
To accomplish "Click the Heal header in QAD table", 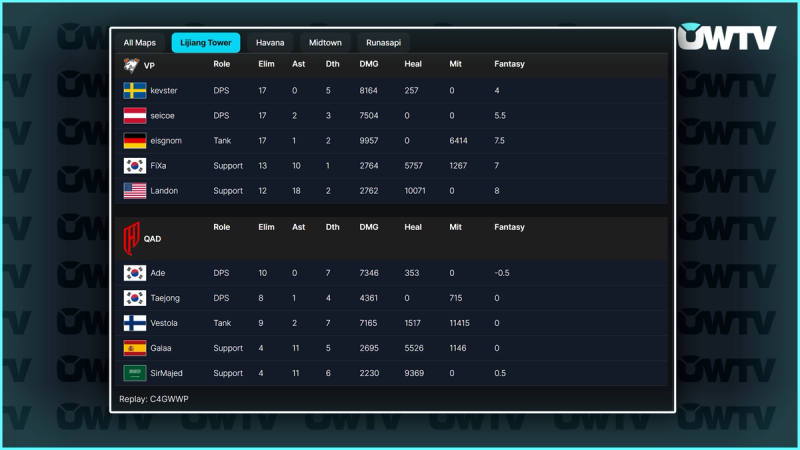I will 413,227.
